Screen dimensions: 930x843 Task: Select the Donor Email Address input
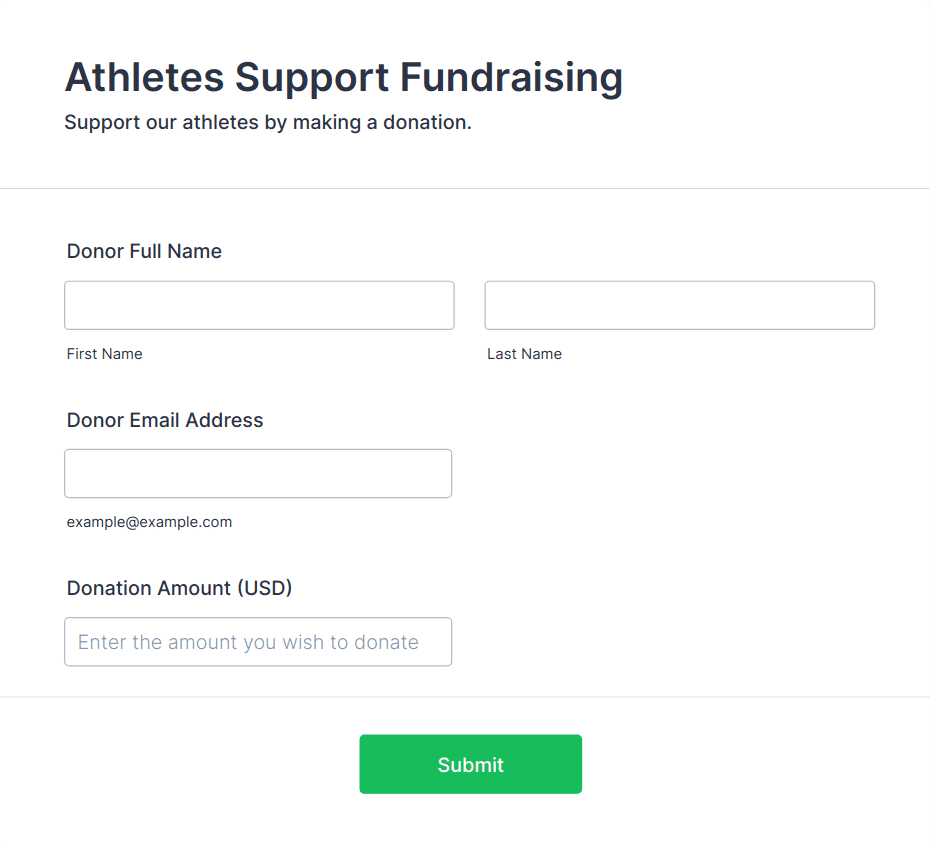(x=258, y=473)
